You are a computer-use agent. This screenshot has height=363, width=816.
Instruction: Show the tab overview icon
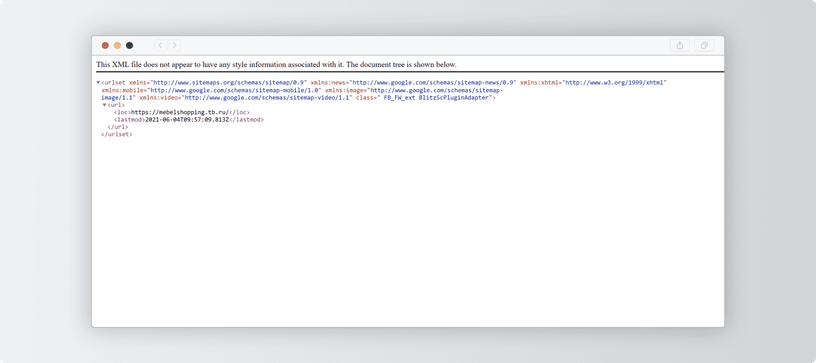click(704, 45)
